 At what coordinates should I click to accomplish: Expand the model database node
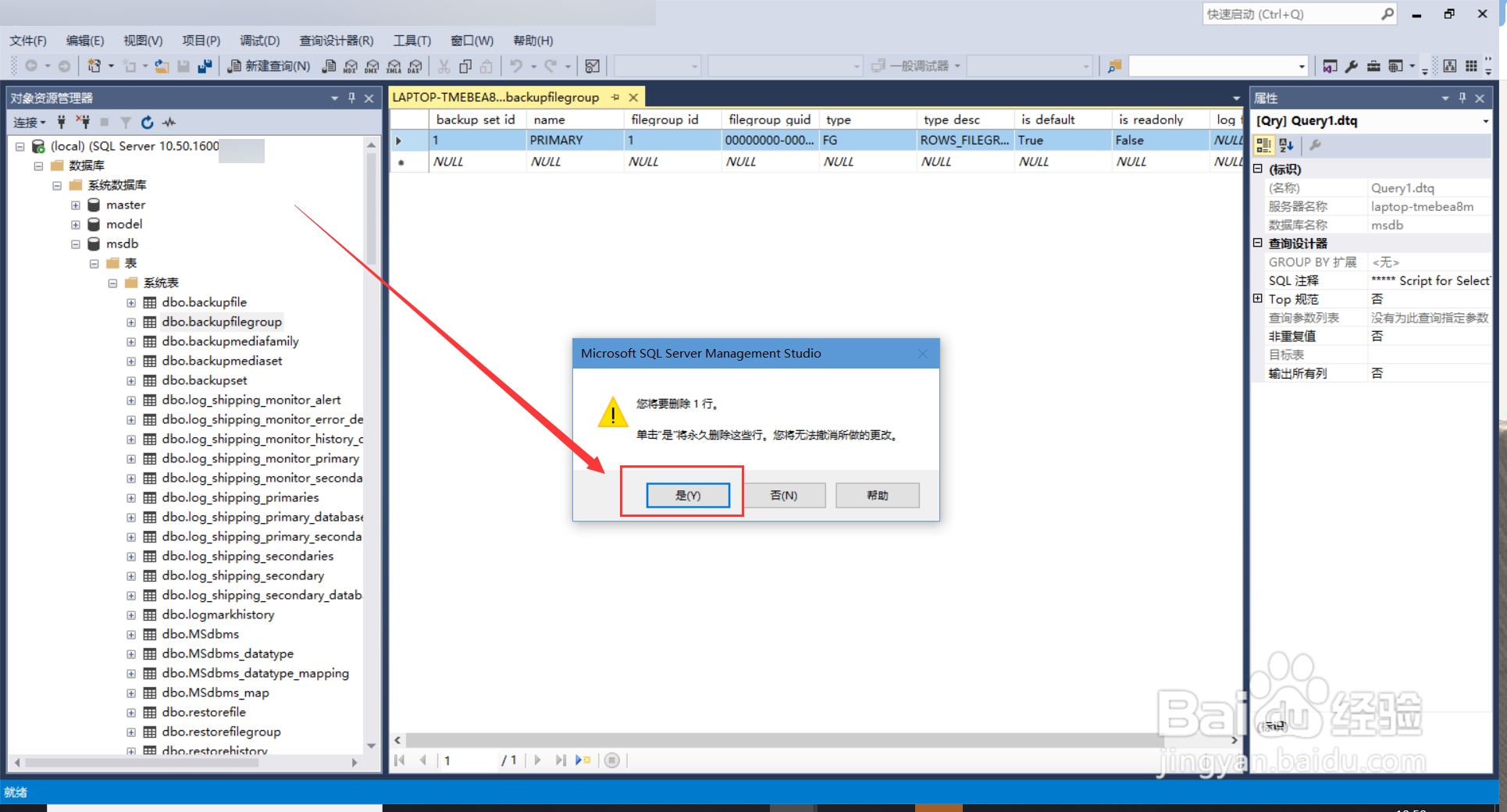pos(76,225)
